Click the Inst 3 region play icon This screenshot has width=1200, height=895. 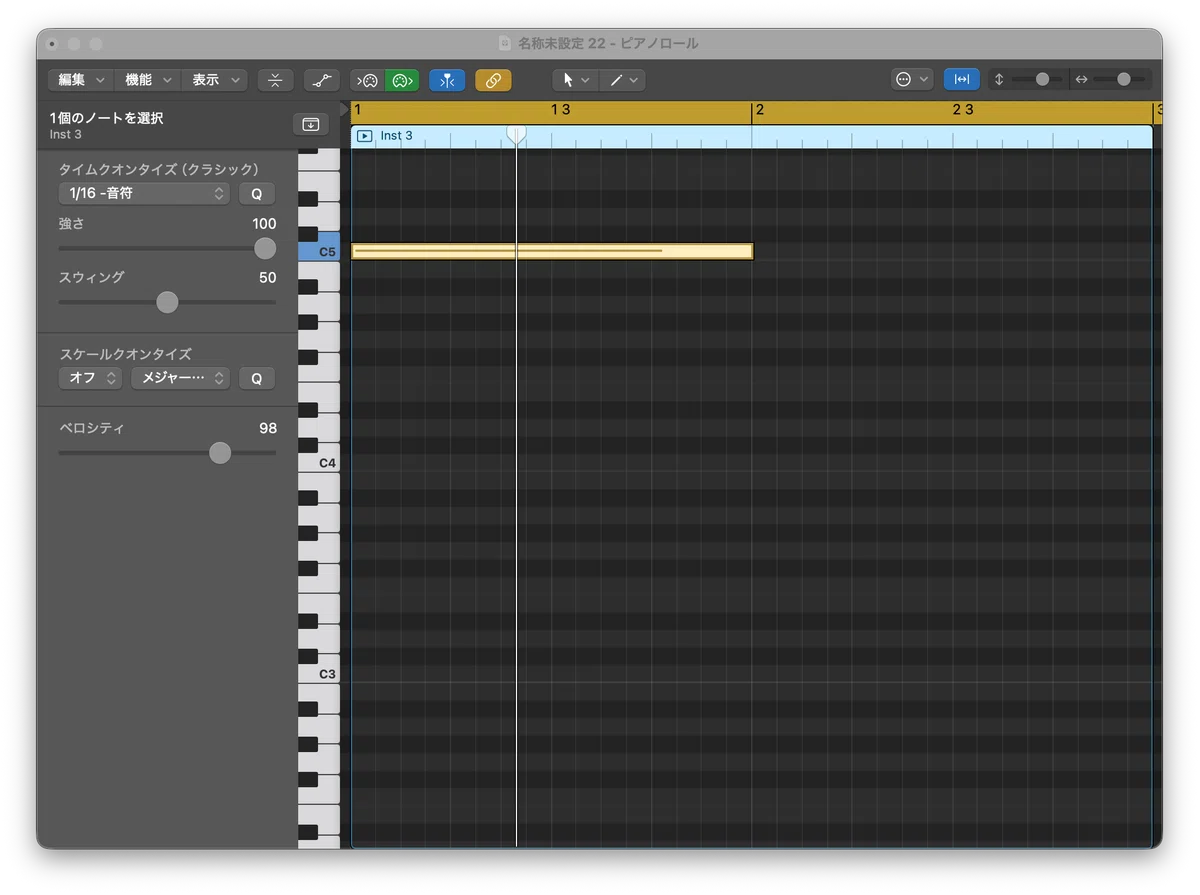tap(365, 136)
